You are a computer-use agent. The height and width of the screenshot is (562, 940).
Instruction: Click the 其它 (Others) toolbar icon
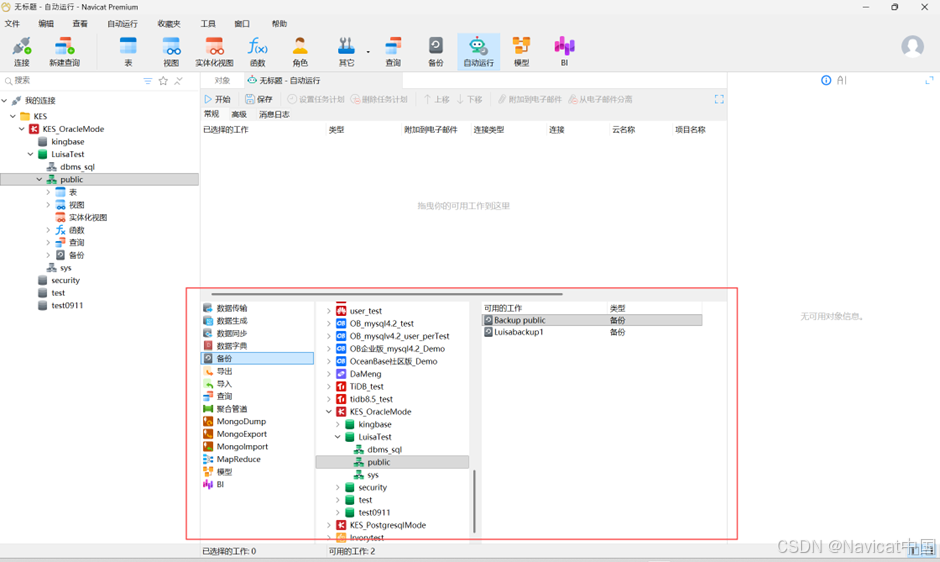[x=347, y=52]
